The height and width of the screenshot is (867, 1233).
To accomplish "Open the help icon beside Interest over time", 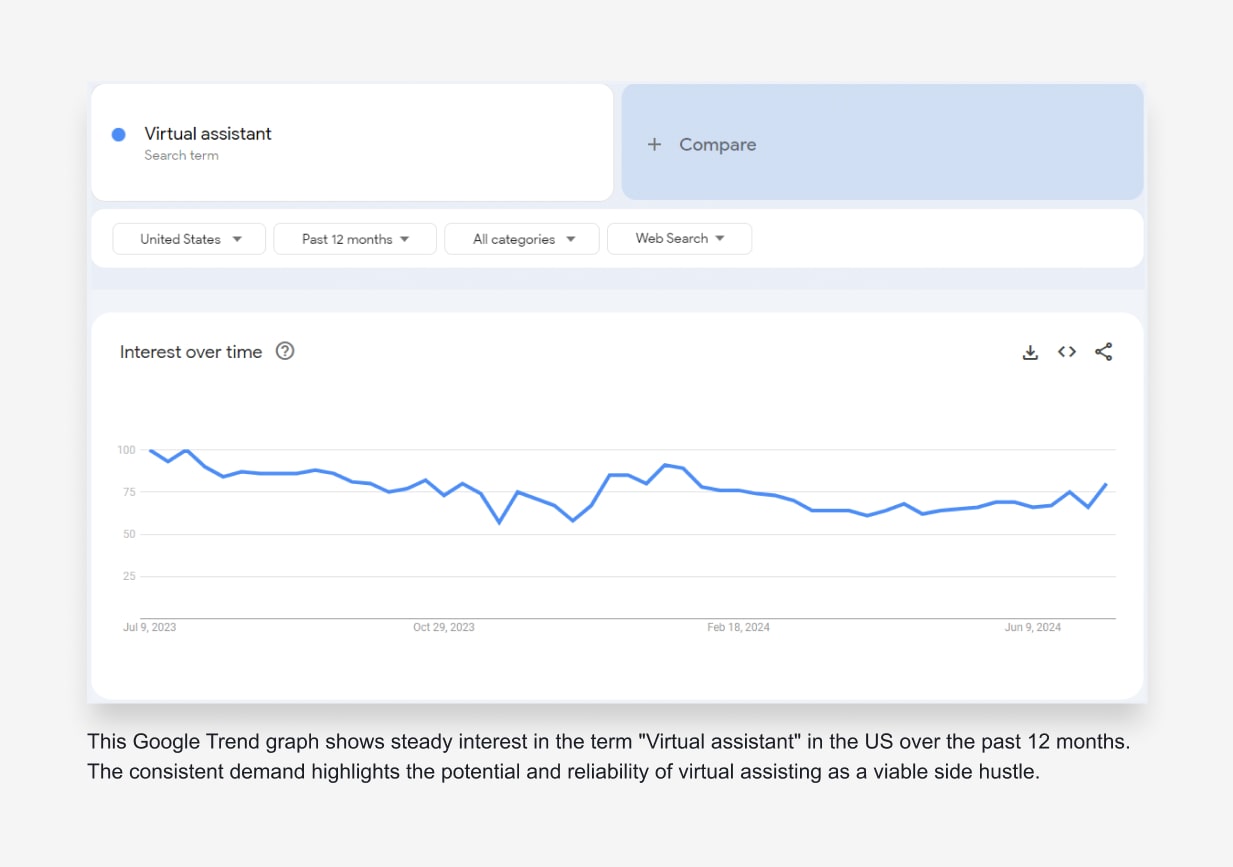I will [x=285, y=351].
